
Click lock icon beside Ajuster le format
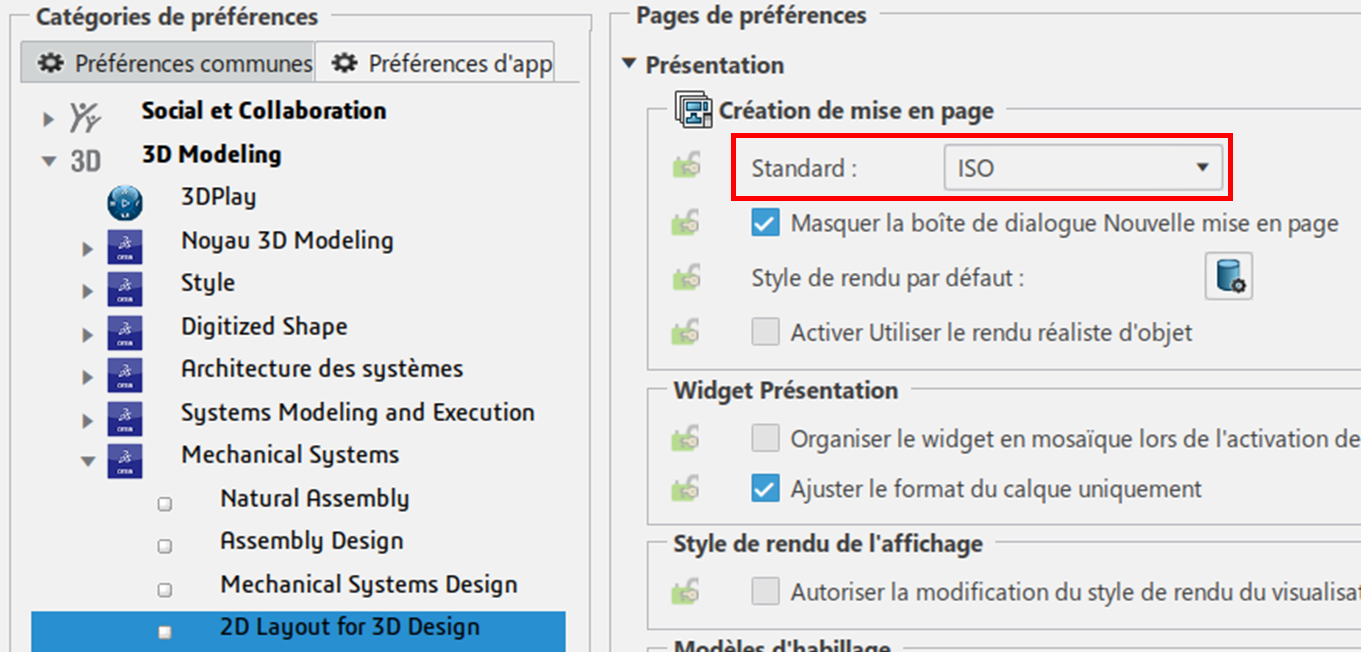(x=686, y=489)
